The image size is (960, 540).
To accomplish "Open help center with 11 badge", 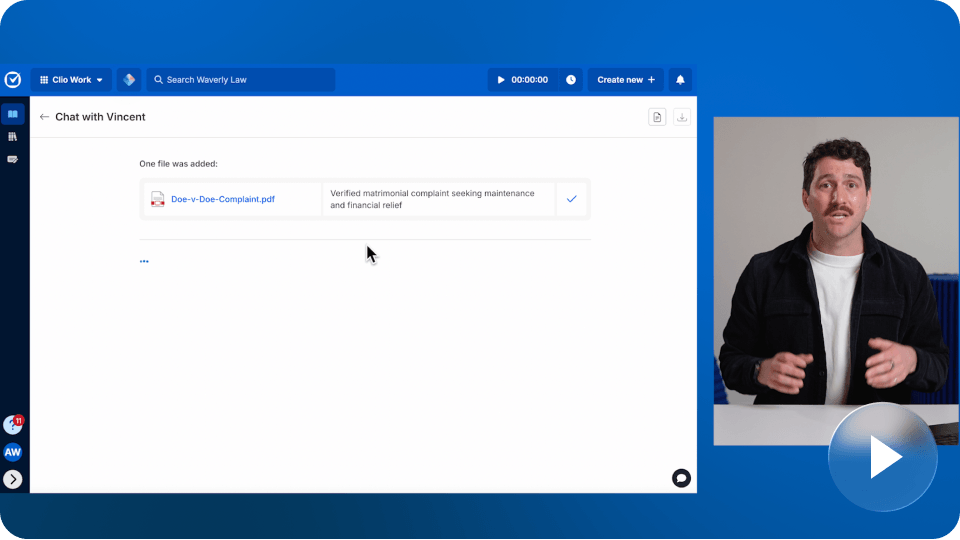I will click(x=13, y=425).
